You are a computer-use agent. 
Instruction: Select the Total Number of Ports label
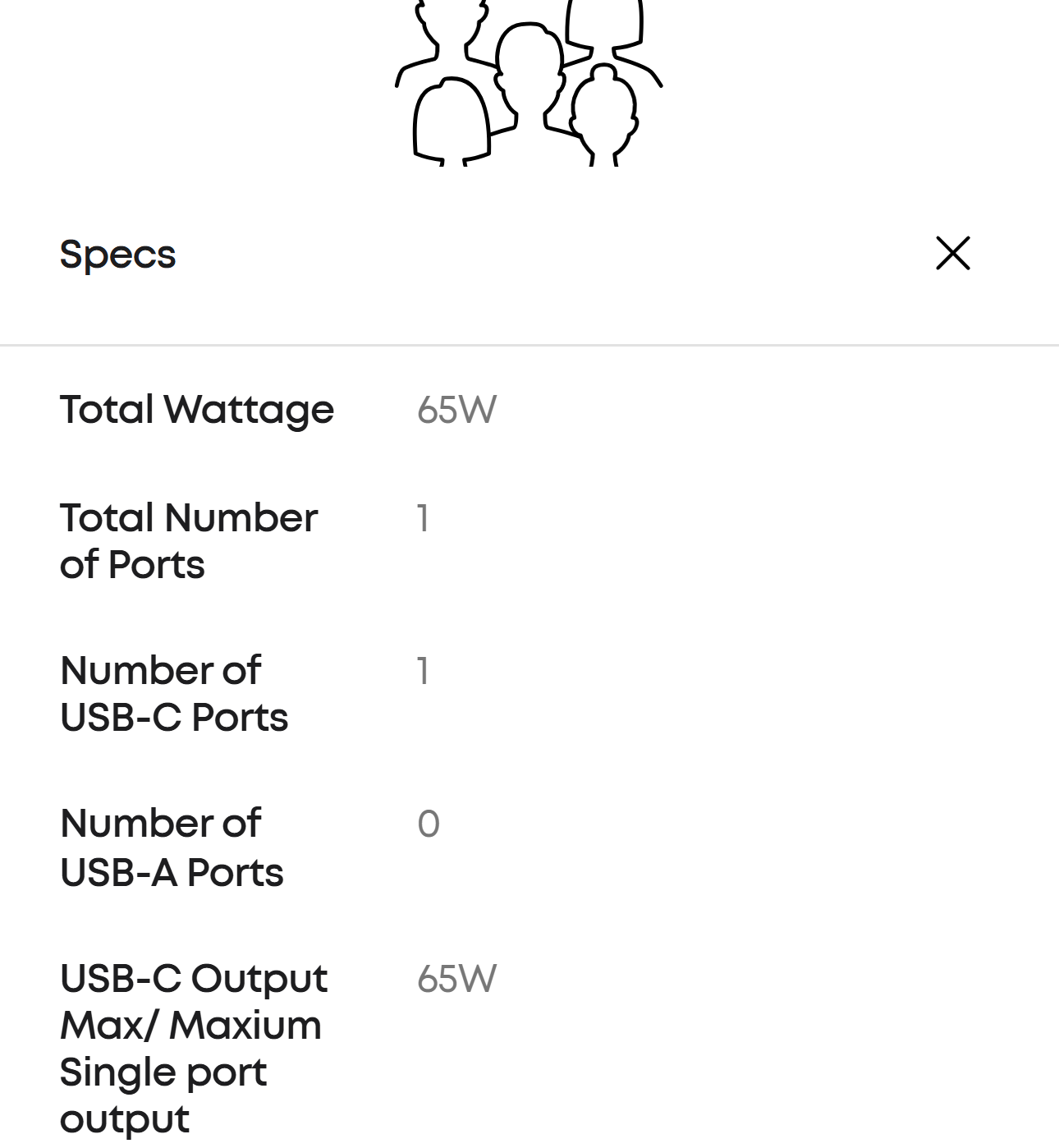[x=189, y=541]
